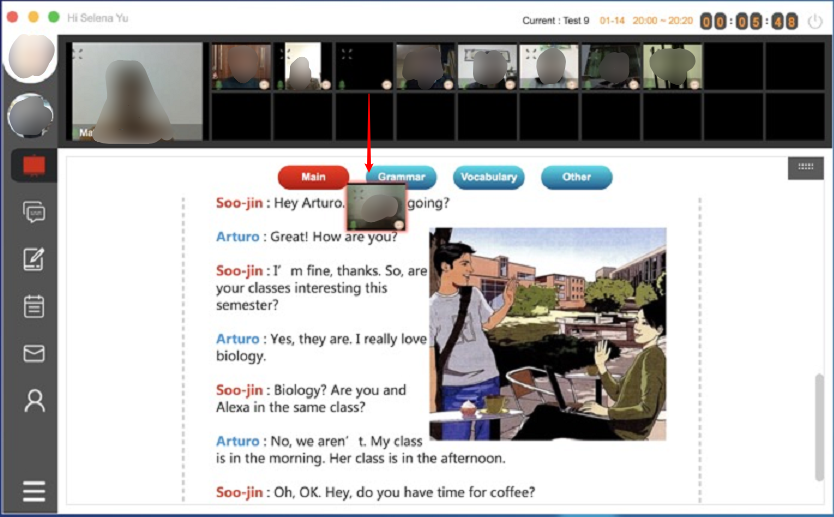Click the line 'Great! How are you?'

point(333,237)
